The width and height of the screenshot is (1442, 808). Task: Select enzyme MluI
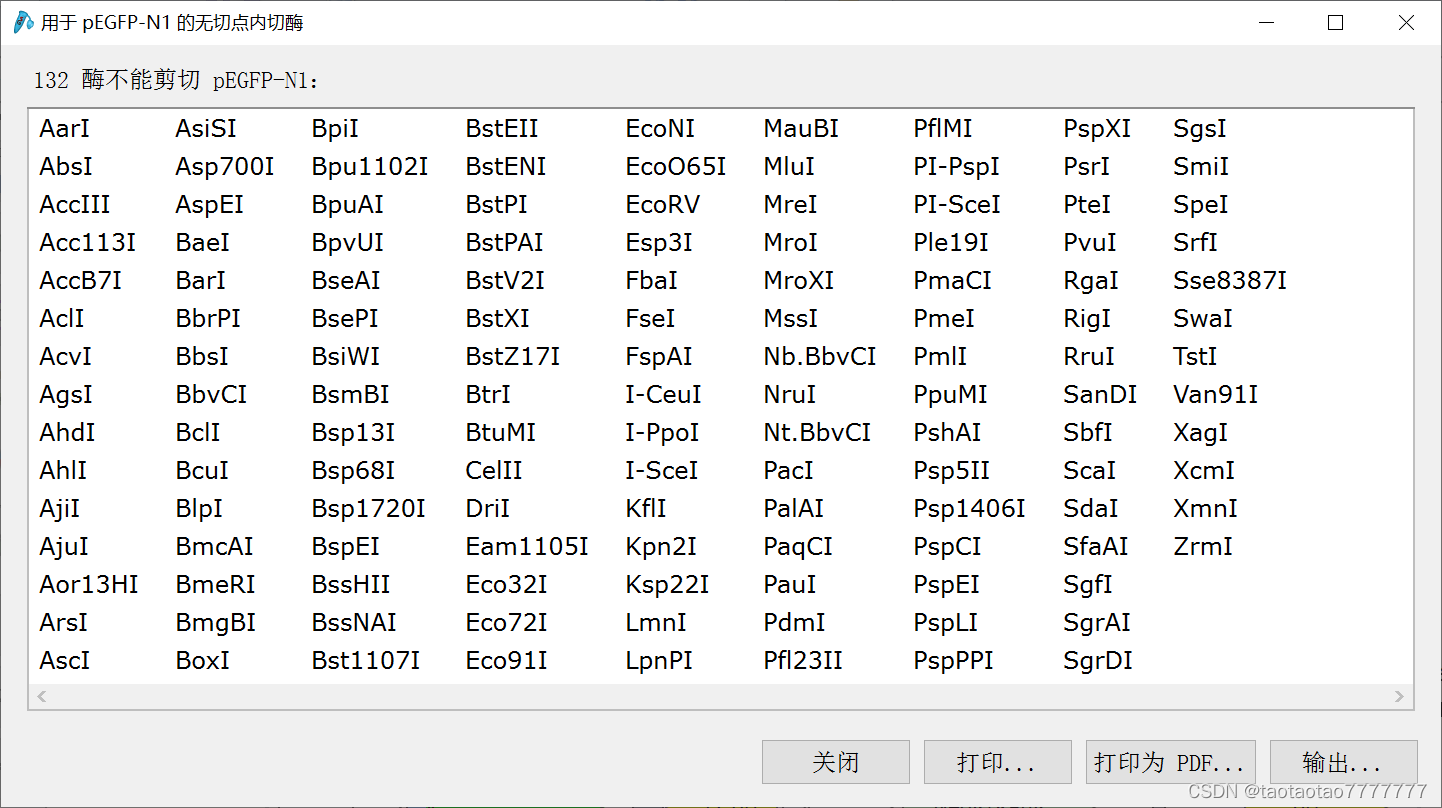(789, 167)
